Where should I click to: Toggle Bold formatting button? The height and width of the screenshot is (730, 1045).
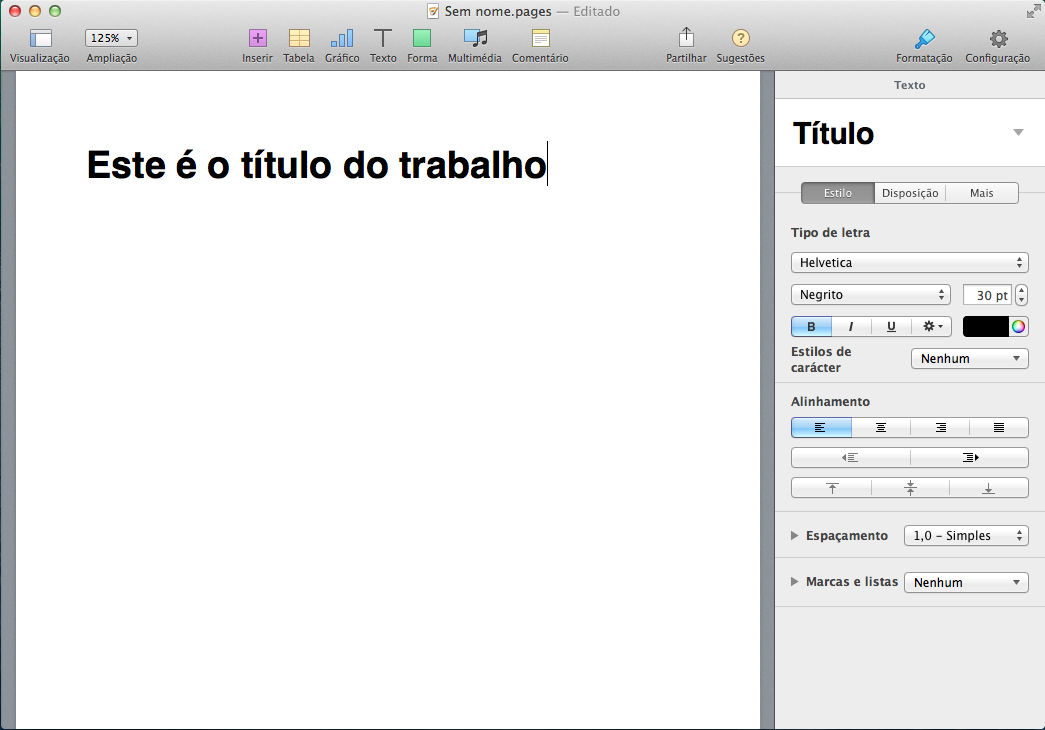(811, 326)
